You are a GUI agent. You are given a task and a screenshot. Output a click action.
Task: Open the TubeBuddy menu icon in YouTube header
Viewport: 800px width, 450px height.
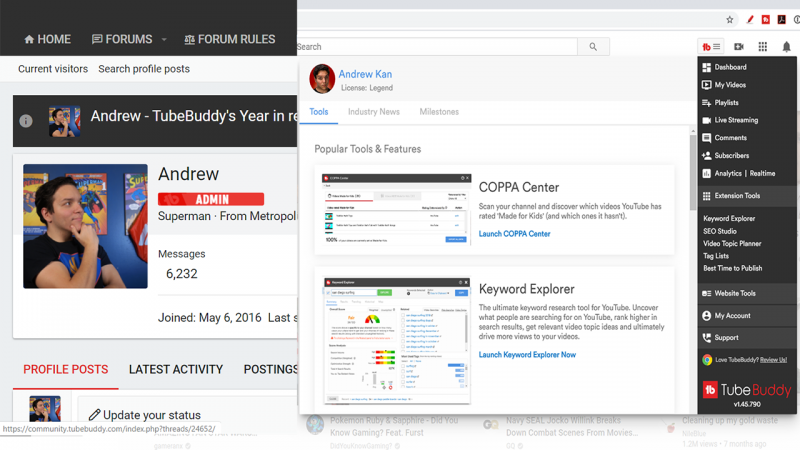(x=711, y=47)
